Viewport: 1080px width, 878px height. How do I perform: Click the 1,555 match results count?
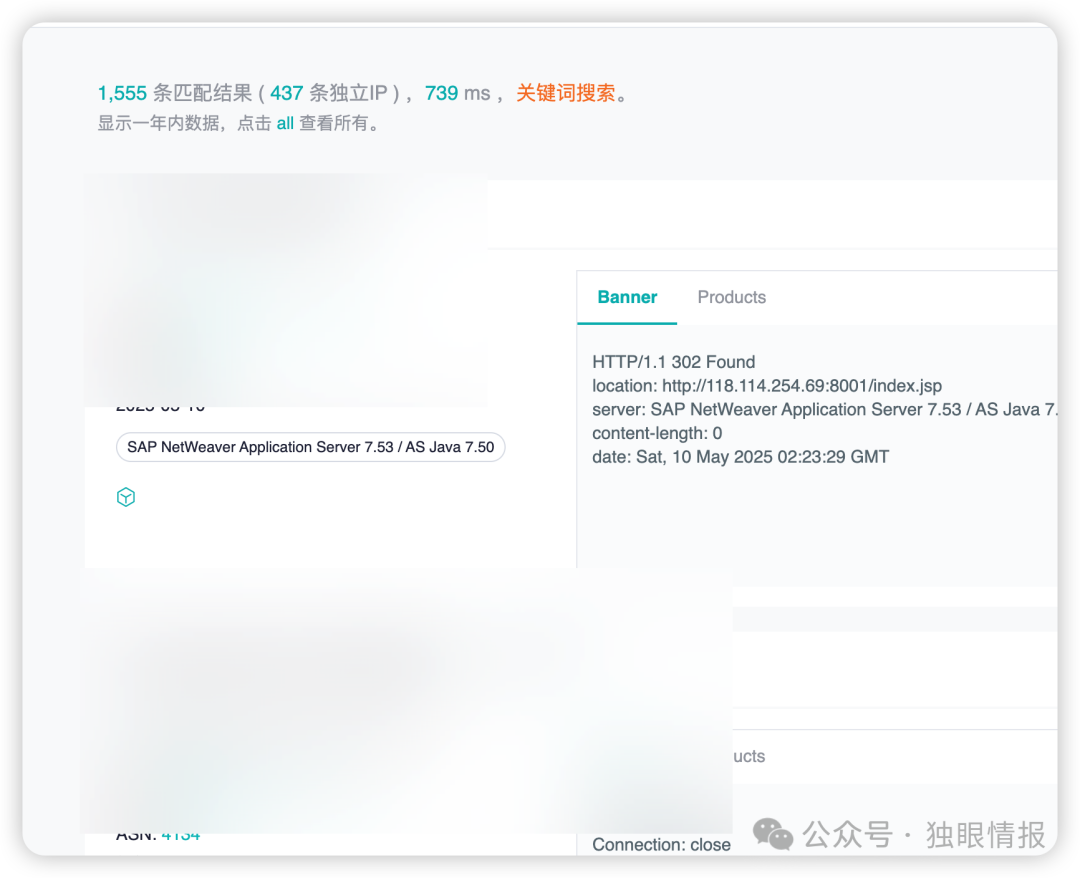click(x=122, y=93)
